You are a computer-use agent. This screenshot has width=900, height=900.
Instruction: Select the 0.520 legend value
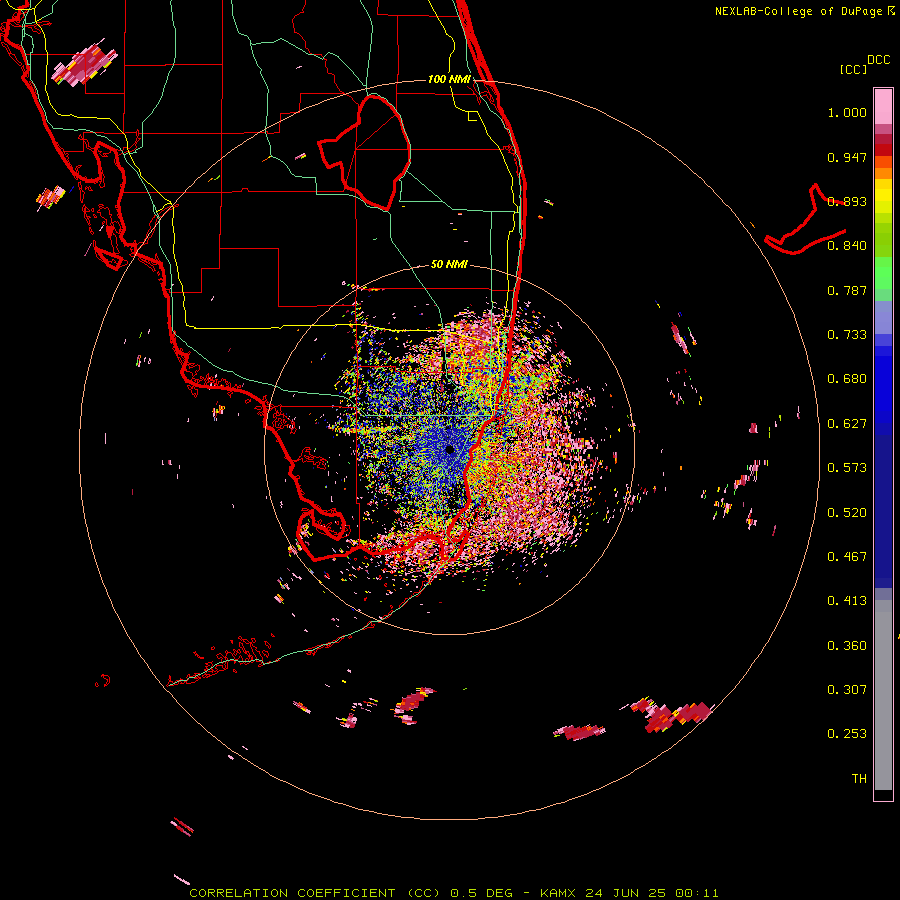(x=847, y=513)
